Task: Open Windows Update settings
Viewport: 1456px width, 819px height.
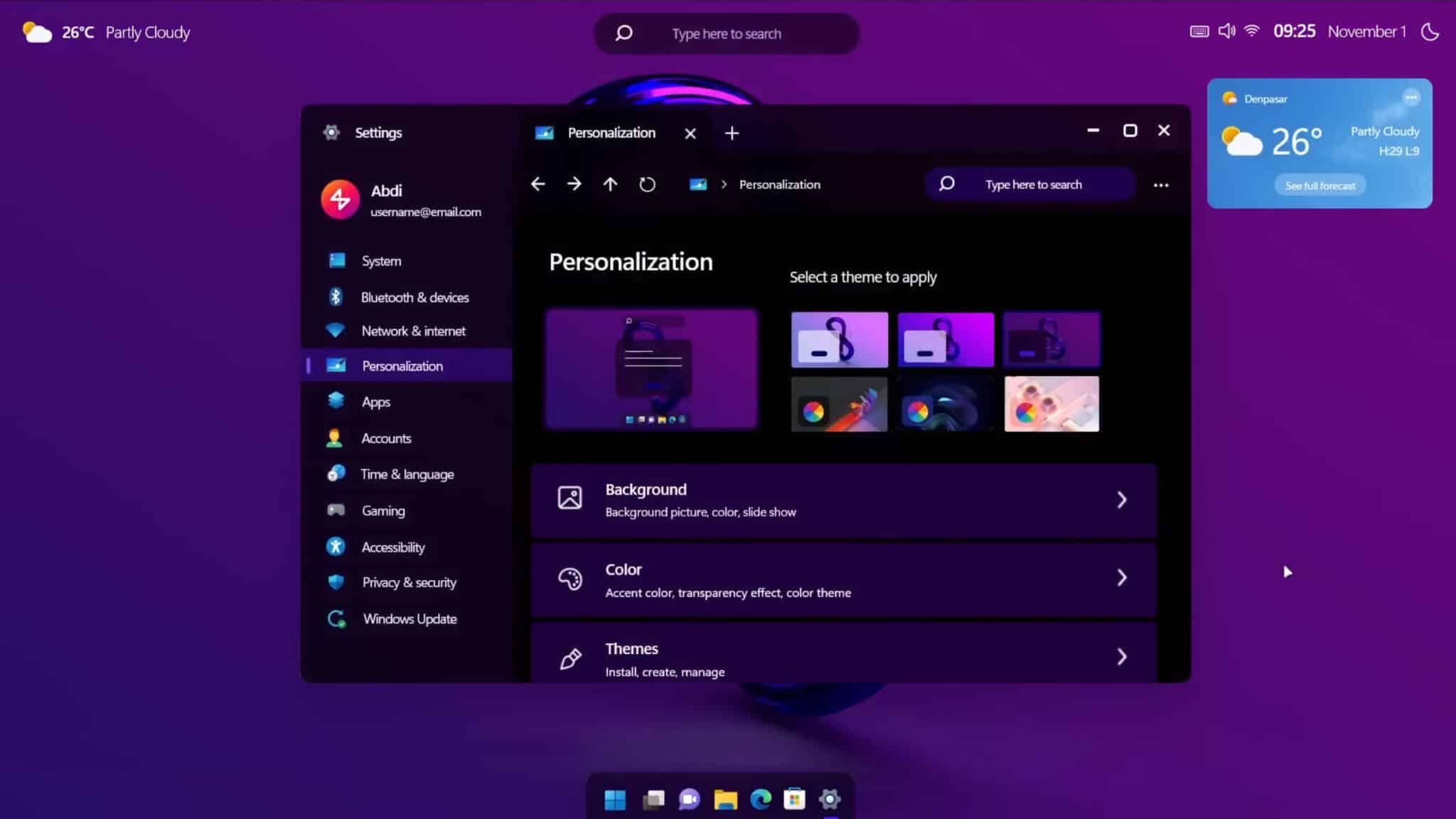Action: [409, 619]
